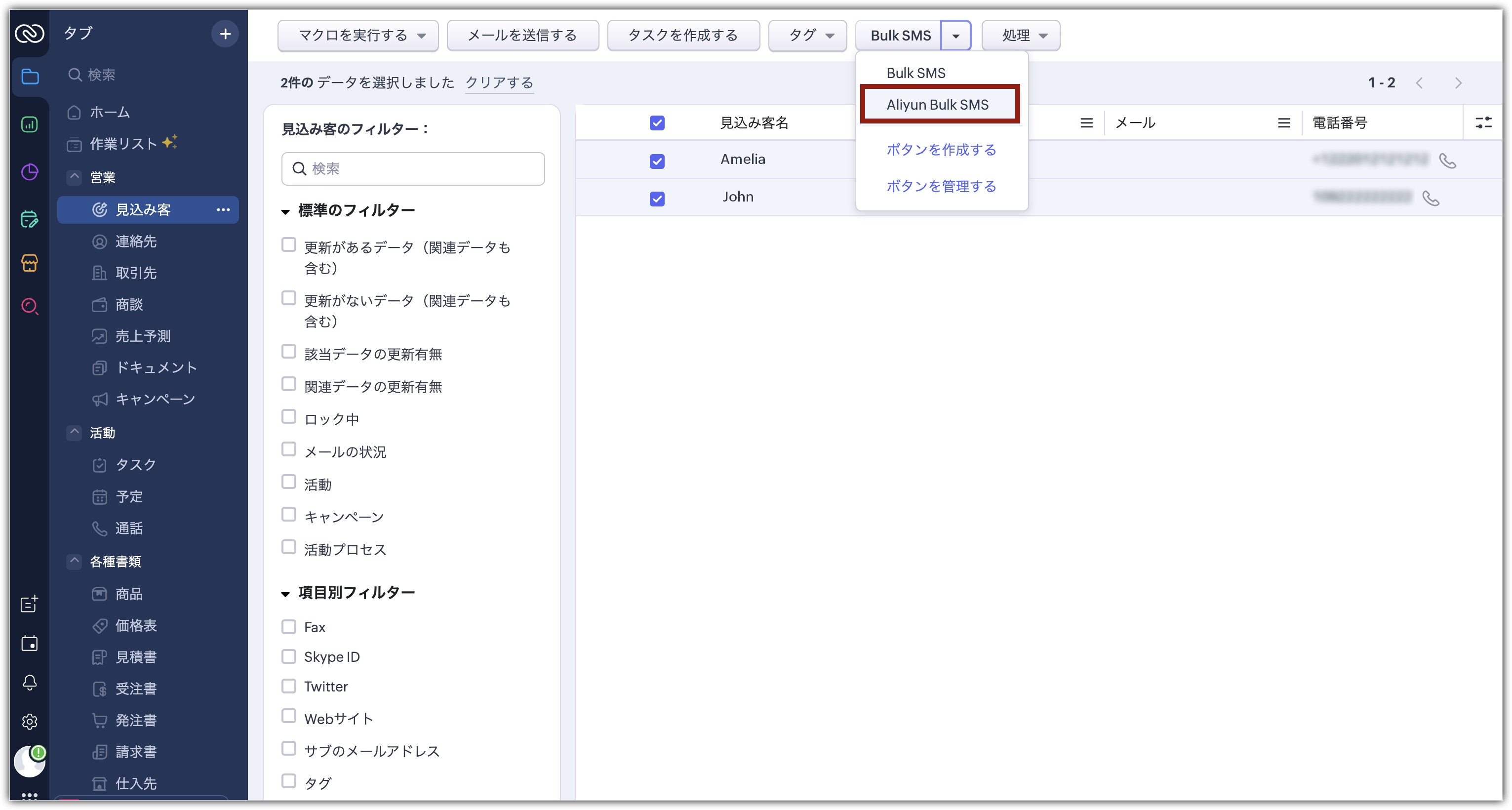The width and height of the screenshot is (1512, 810).
Task: Enable the ロック中 filter checkbox
Action: click(288, 417)
